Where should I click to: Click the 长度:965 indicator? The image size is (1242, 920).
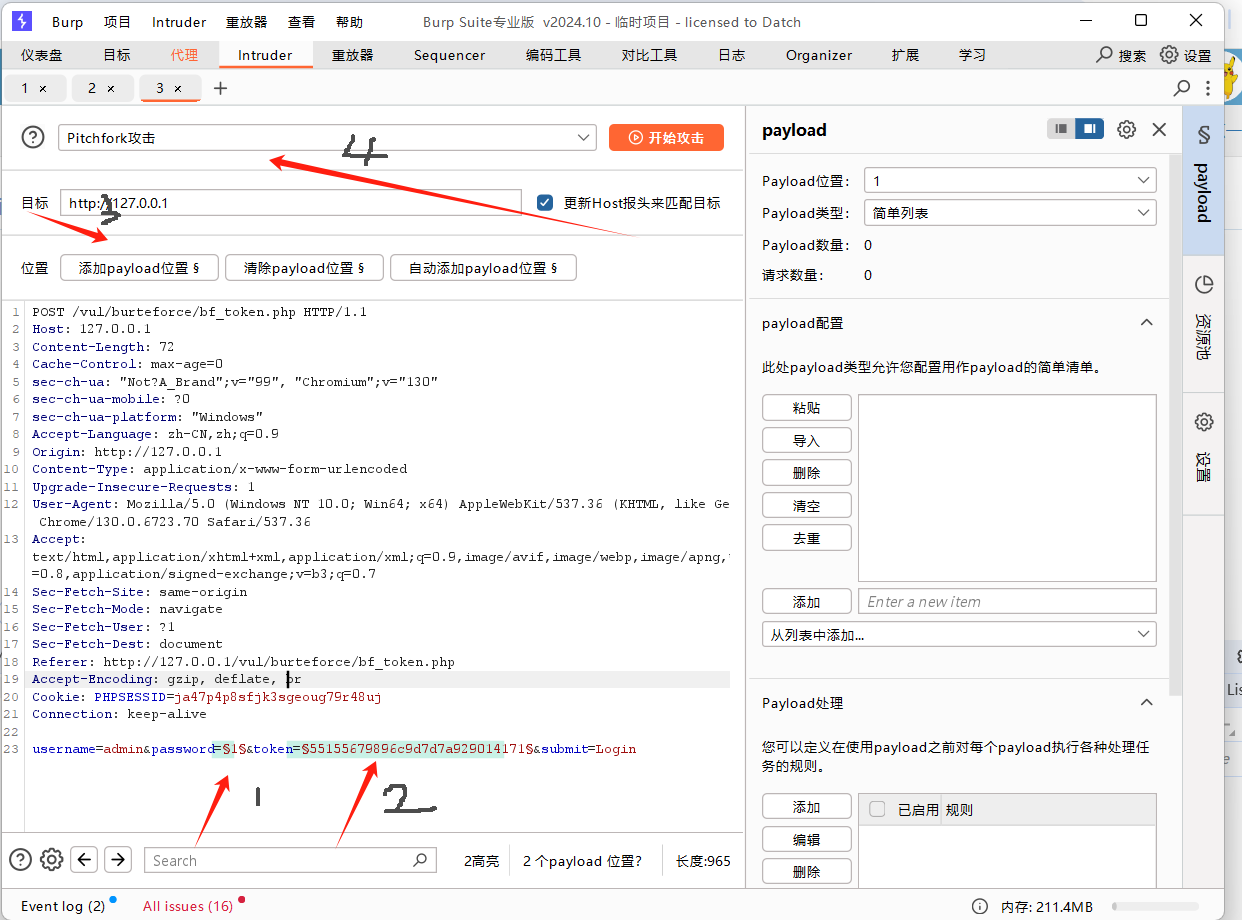703,860
